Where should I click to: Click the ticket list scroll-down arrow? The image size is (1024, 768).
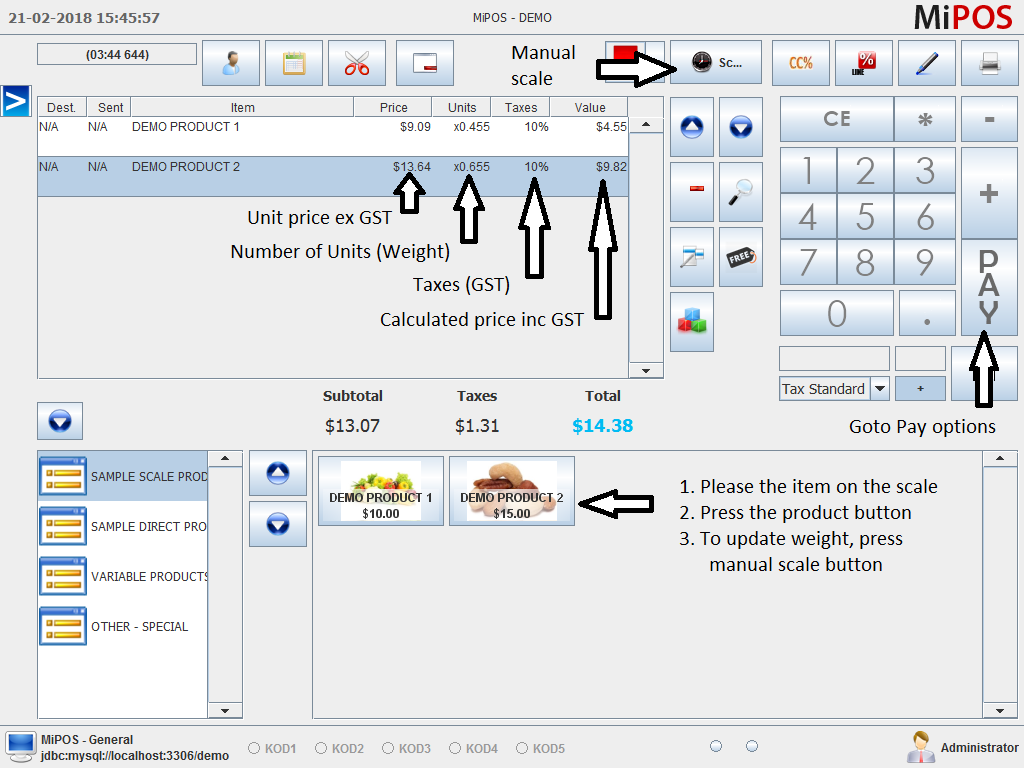(646, 370)
